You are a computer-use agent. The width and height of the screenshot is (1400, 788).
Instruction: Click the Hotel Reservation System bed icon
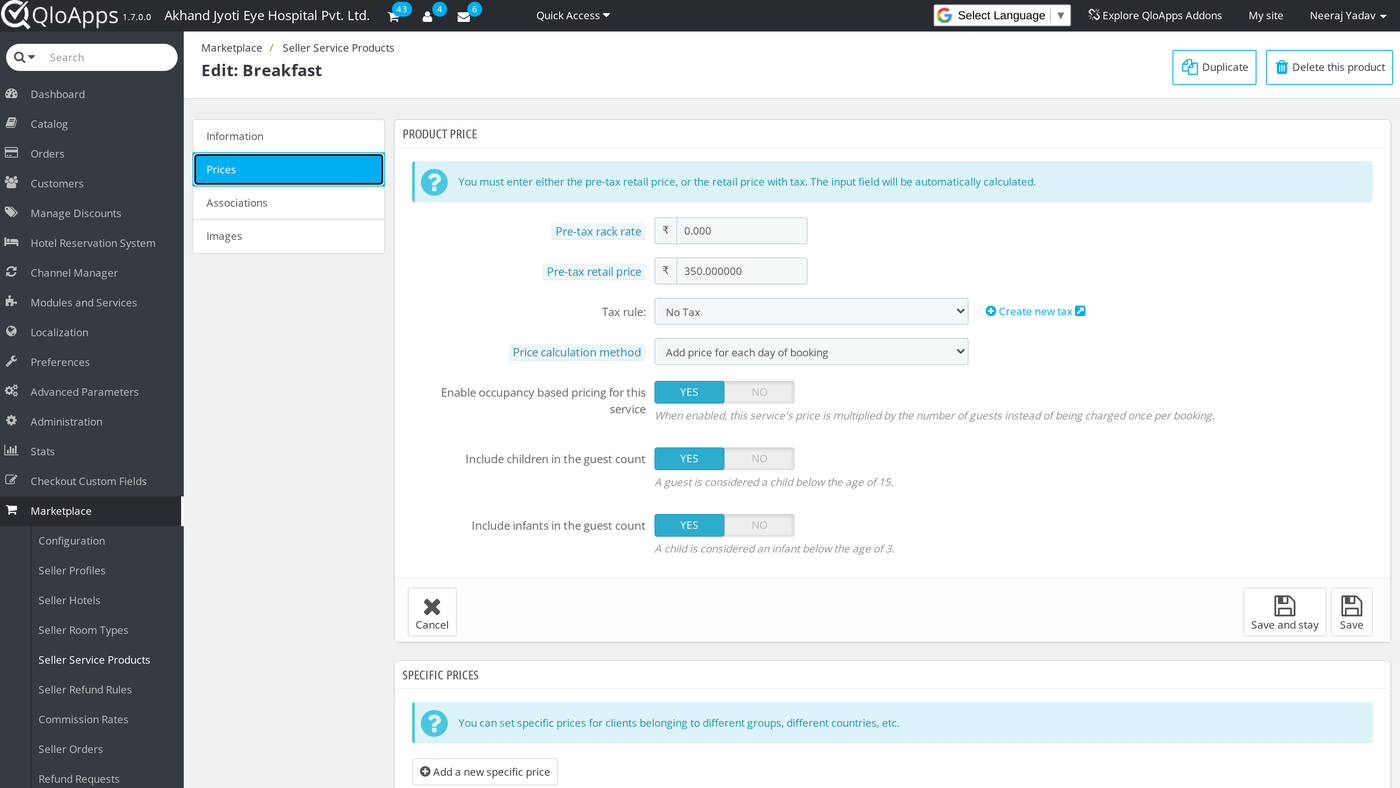point(12,243)
